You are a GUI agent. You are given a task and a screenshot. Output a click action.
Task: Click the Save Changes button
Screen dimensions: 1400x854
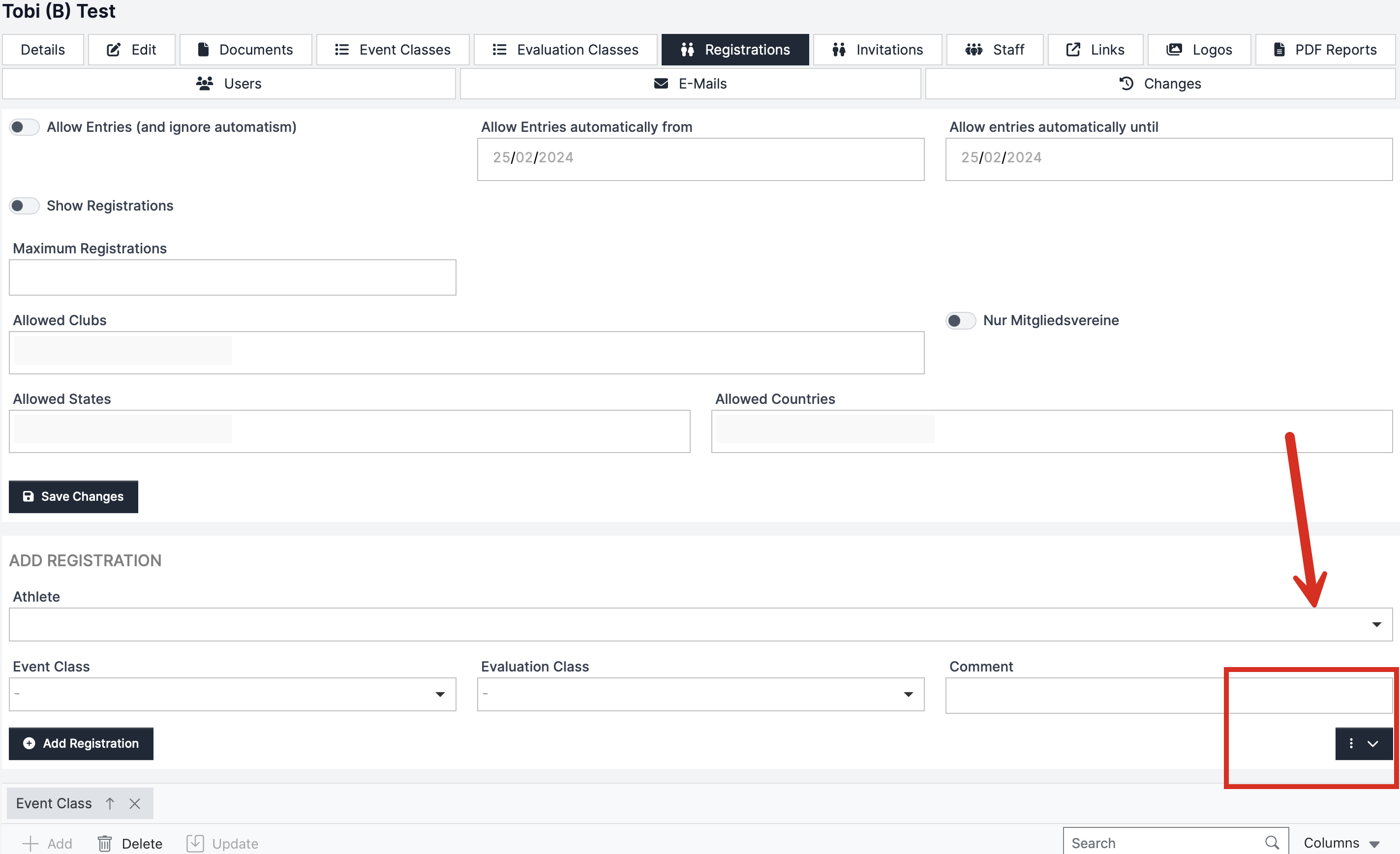(x=73, y=496)
